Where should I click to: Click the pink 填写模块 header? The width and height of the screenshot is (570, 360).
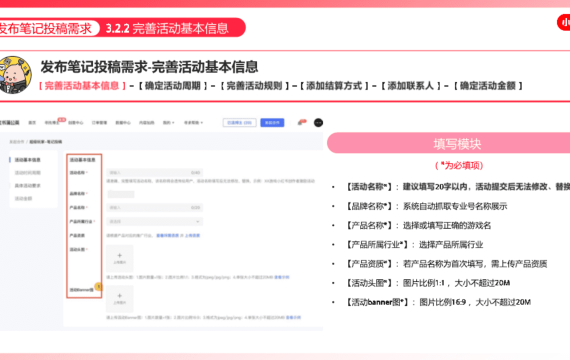pyautogui.click(x=449, y=144)
